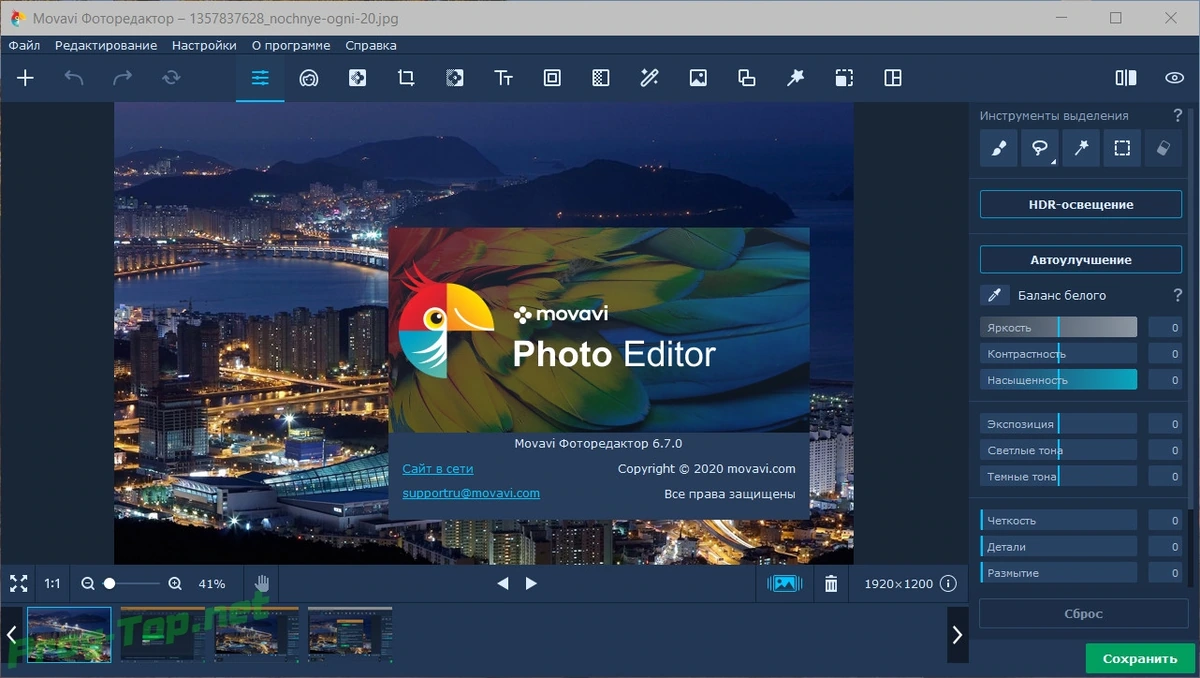Viewport: 1200px width, 678px height.
Task: Open the Insert image tool
Action: (x=698, y=78)
